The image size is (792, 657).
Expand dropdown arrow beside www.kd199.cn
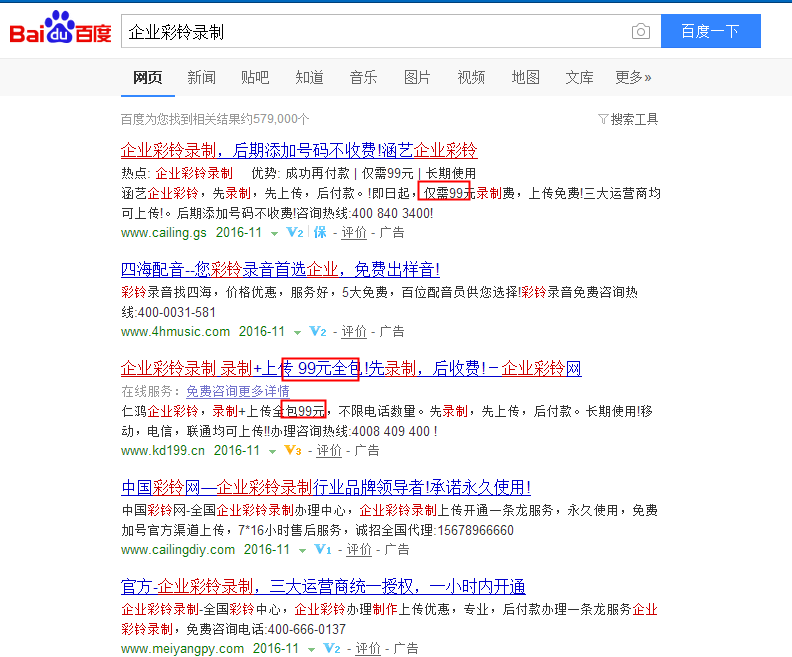click(x=272, y=451)
